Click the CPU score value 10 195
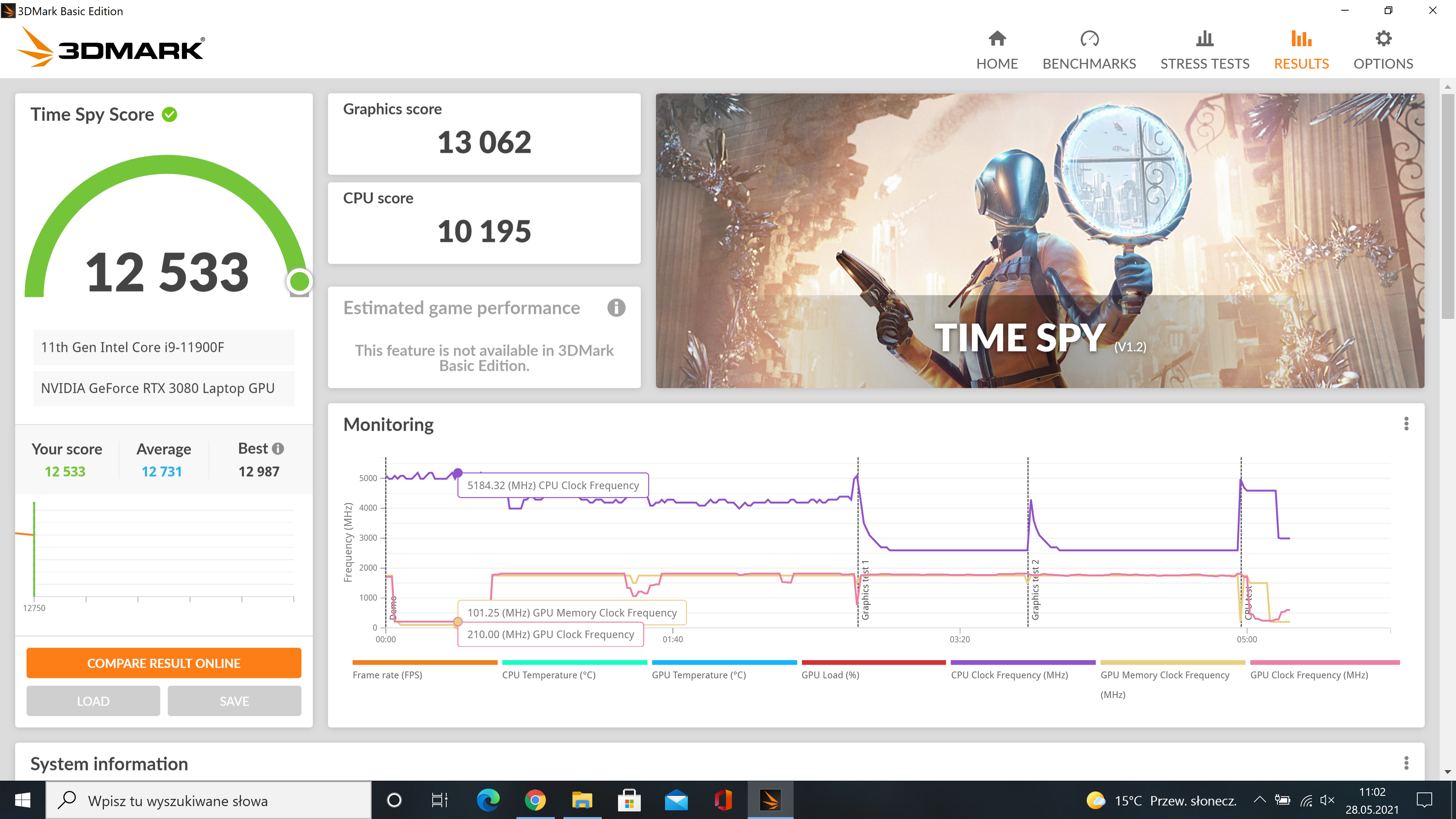1456x819 pixels. coord(485,231)
